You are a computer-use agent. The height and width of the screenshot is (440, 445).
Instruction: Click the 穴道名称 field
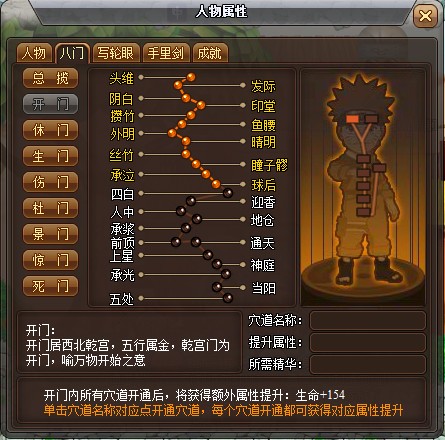368,321
